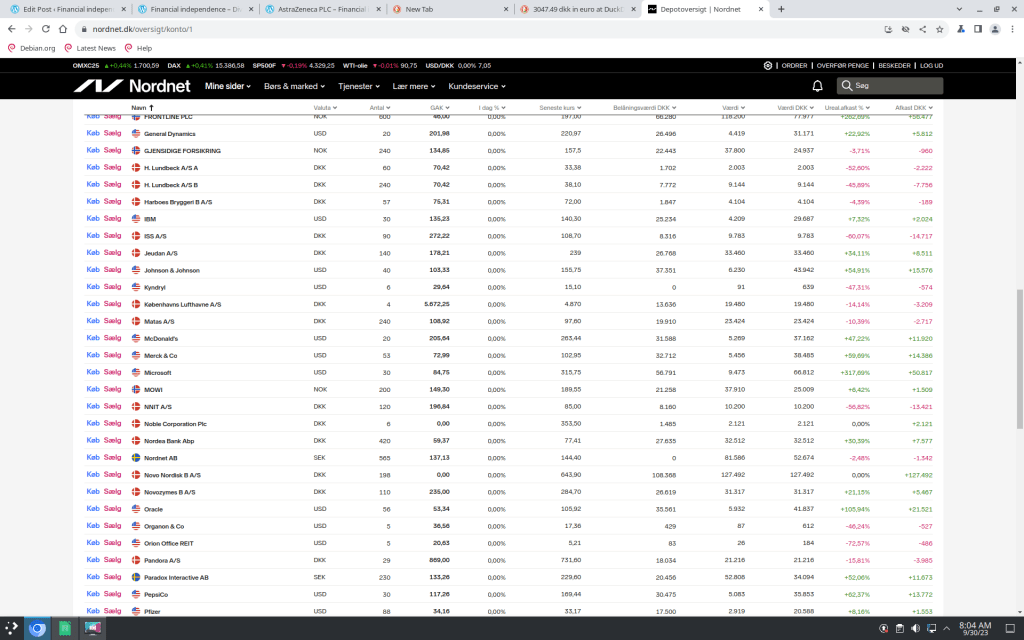Click the settings hexagon icon beside ORDRER
1024x640 pixels.
tap(768, 65)
